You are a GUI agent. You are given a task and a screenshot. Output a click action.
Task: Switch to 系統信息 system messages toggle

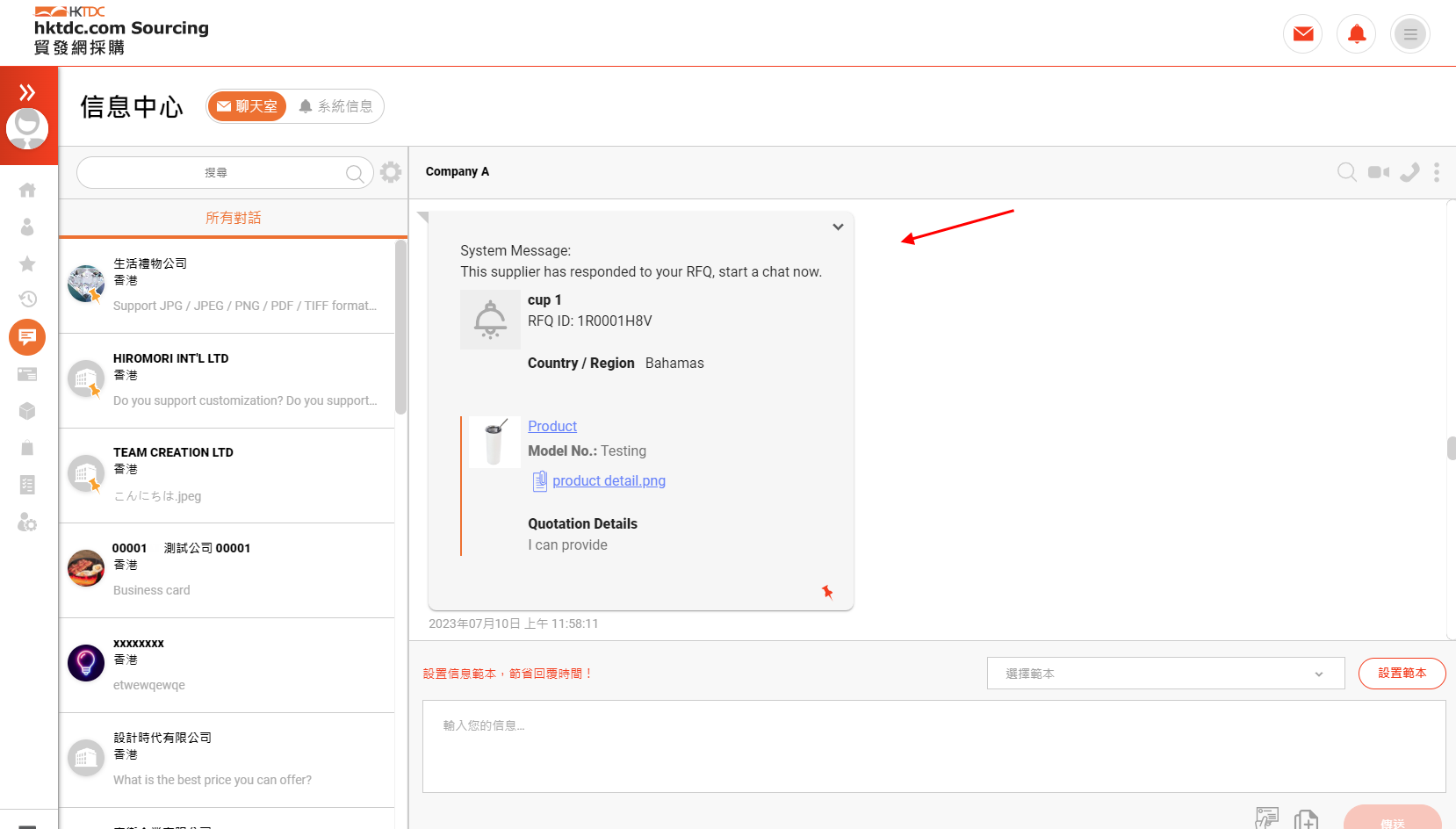(335, 106)
